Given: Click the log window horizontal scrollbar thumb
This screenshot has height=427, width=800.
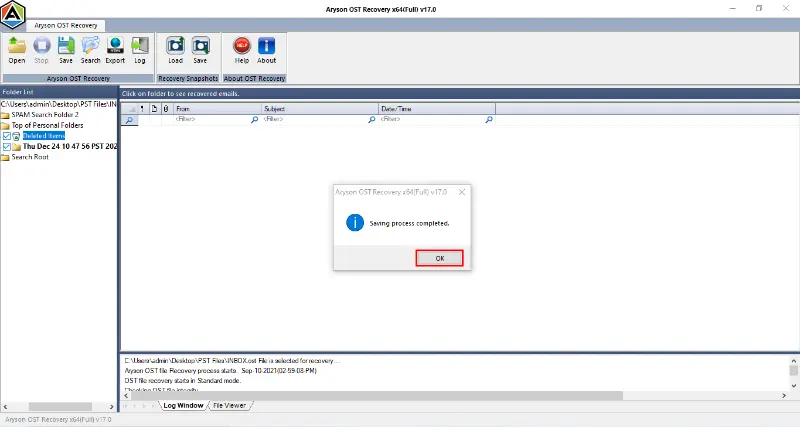Looking at the screenshot, I should 377,395.
